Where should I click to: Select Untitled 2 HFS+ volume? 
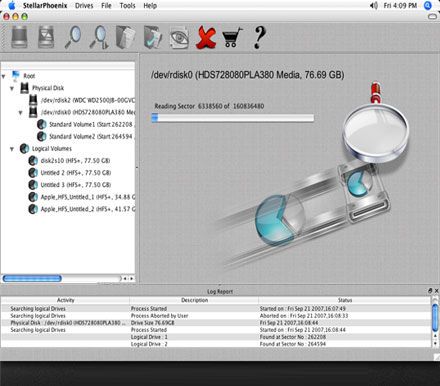click(x=76, y=173)
